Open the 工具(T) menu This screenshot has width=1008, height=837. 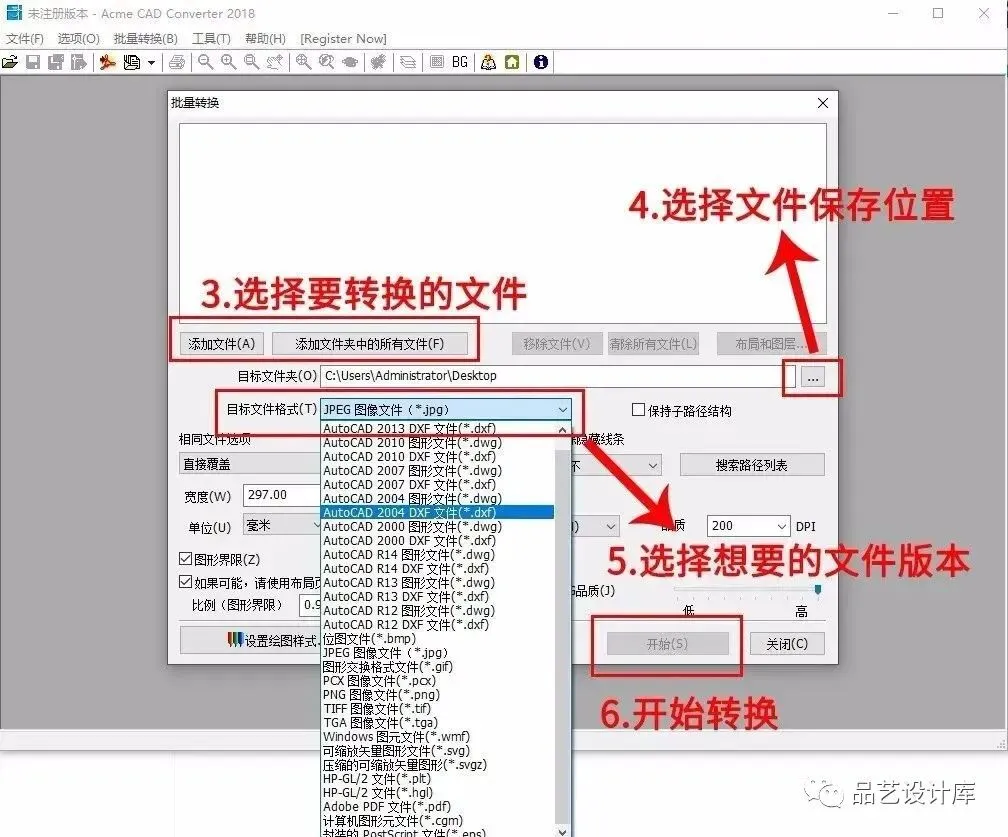click(211, 39)
